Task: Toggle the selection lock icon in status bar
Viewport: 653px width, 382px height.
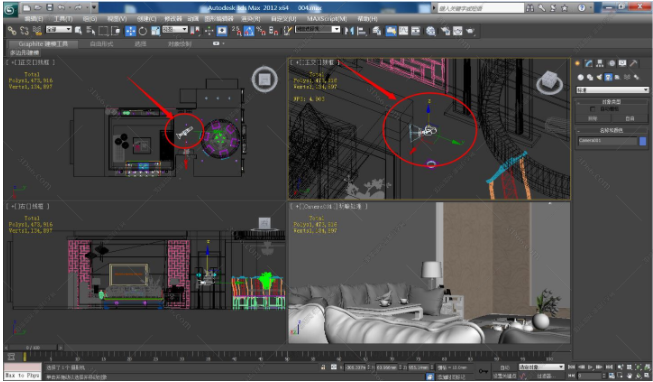Action: point(323,367)
